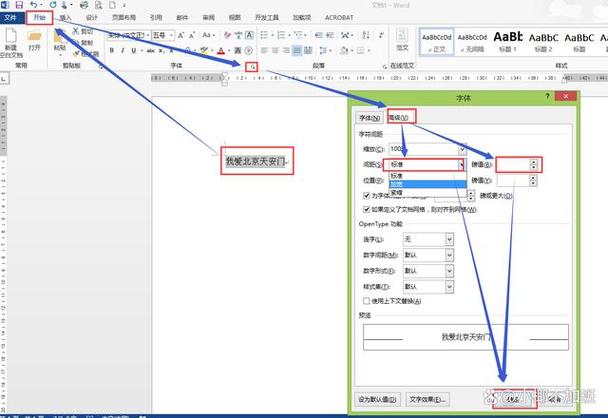Click the Redo icon in quick access toolbar
This screenshot has width=608, height=418.
click(x=53, y=5)
